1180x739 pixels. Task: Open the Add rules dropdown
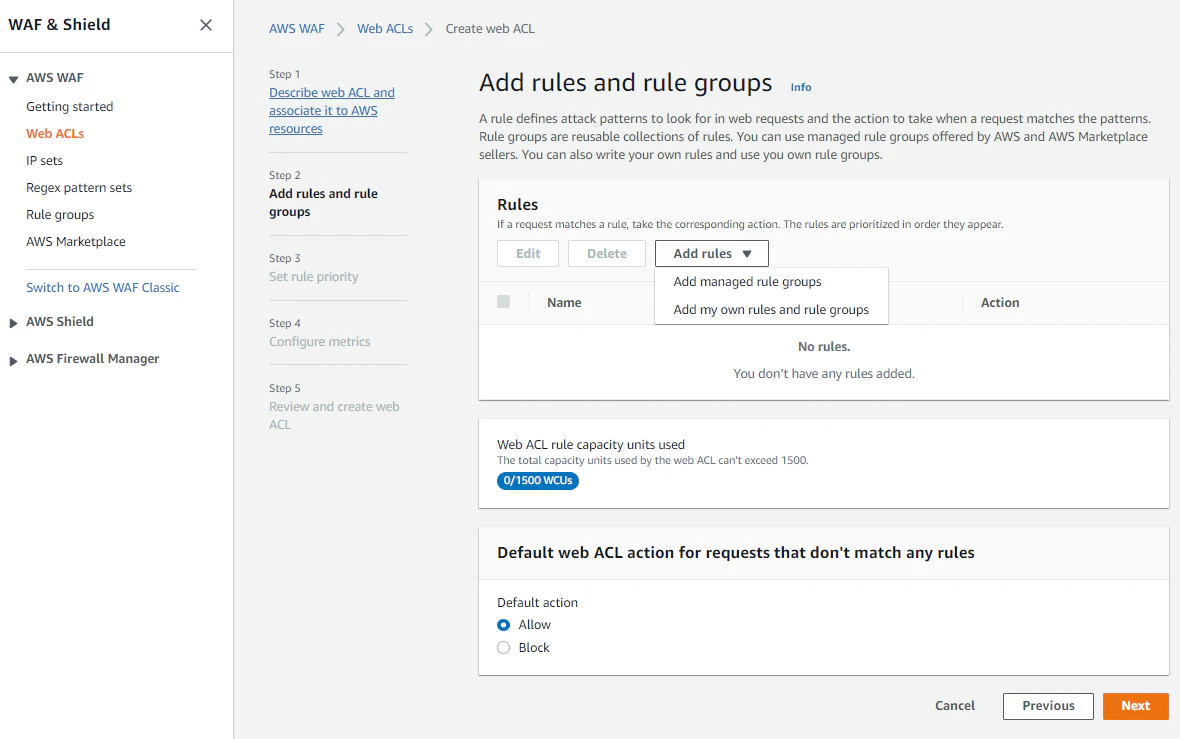coord(711,254)
